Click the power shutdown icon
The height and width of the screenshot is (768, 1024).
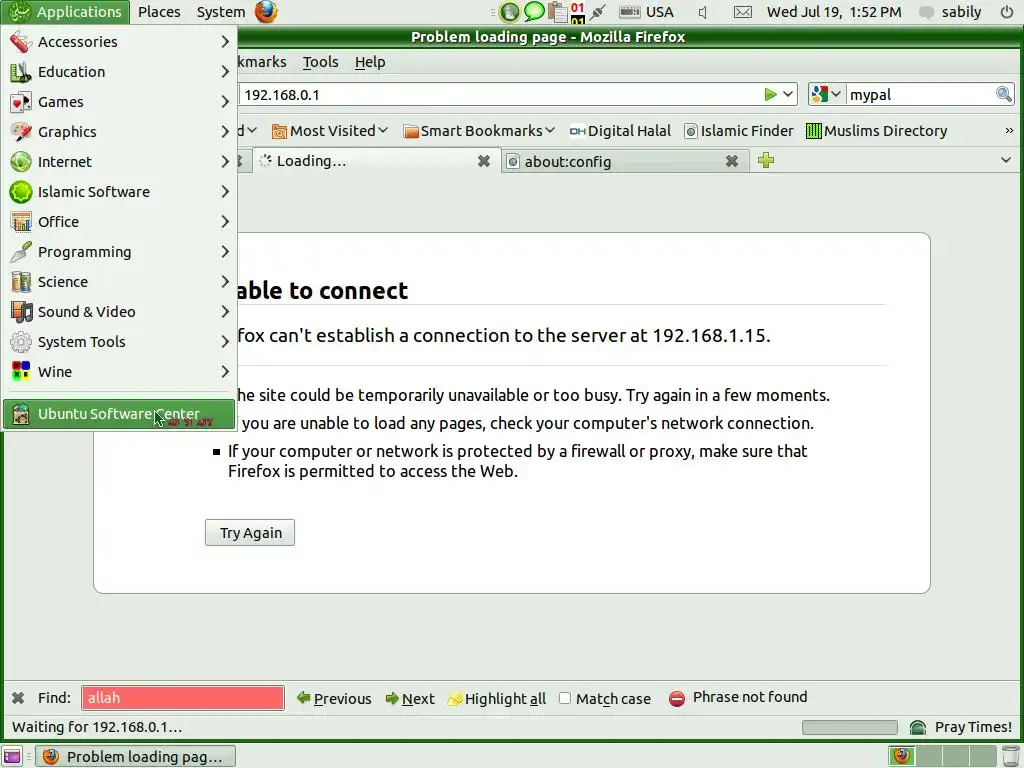pos(1007,12)
